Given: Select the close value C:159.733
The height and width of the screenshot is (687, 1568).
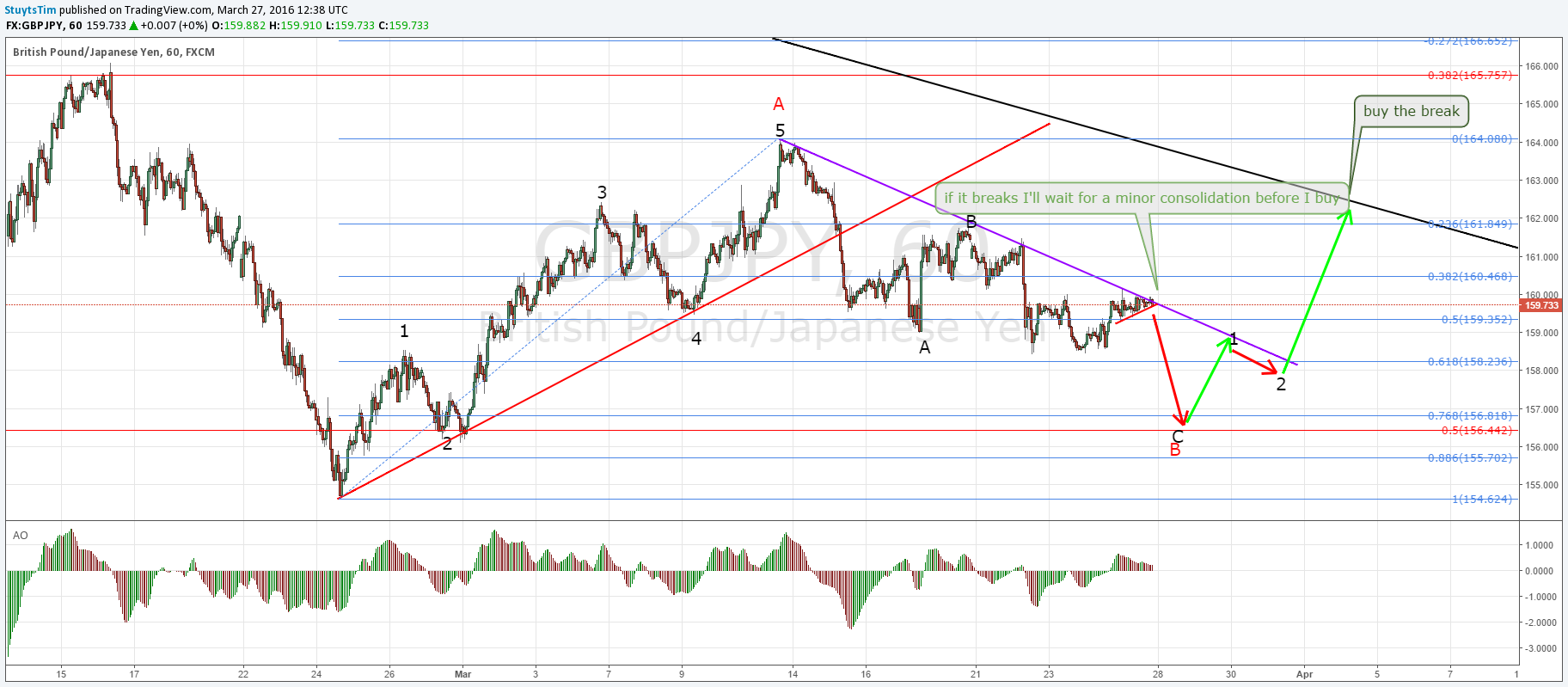Looking at the screenshot, I should [x=404, y=26].
